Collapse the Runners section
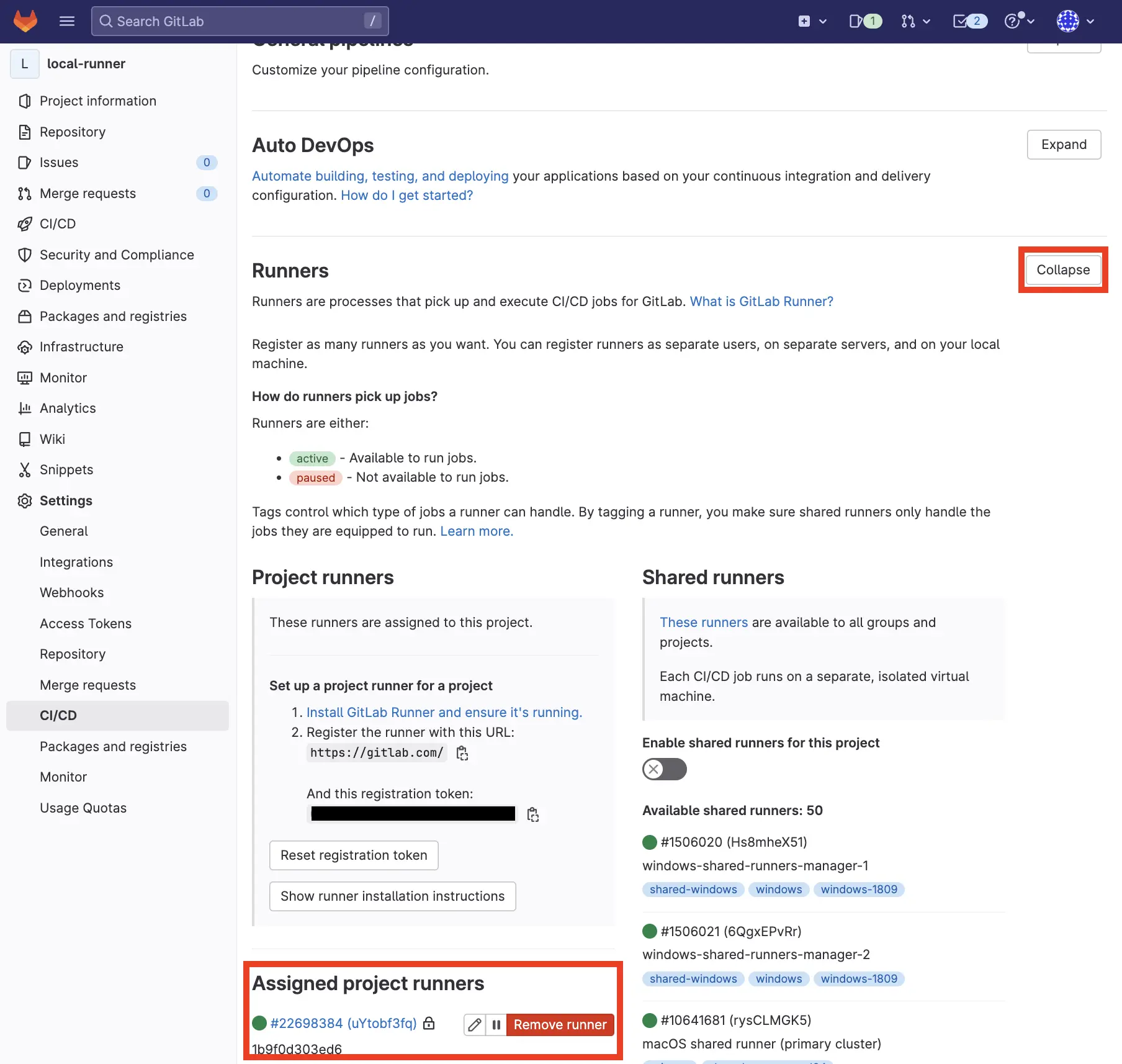Image resolution: width=1122 pixels, height=1064 pixels. coord(1062,270)
